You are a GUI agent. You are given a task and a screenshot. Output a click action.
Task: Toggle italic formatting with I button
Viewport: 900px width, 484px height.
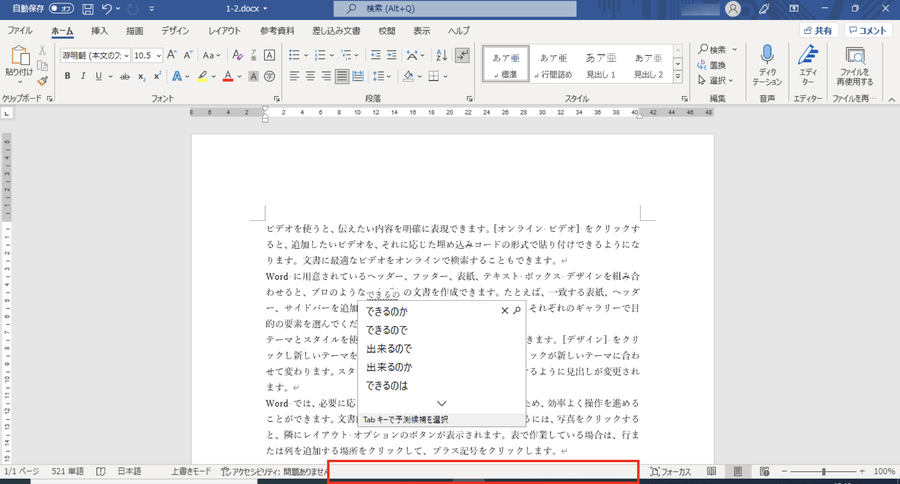click(x=83, y=76)
